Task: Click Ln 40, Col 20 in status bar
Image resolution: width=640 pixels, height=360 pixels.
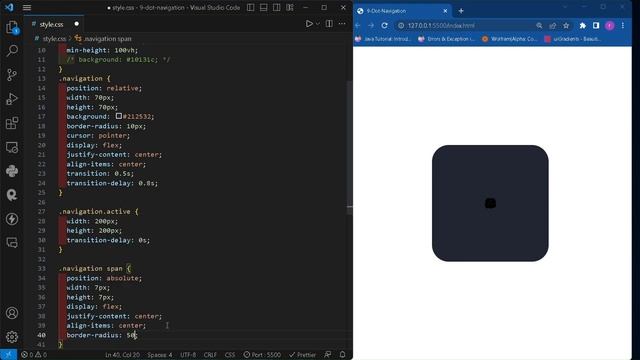Action: pyautogui.click(x=122, y=355)
